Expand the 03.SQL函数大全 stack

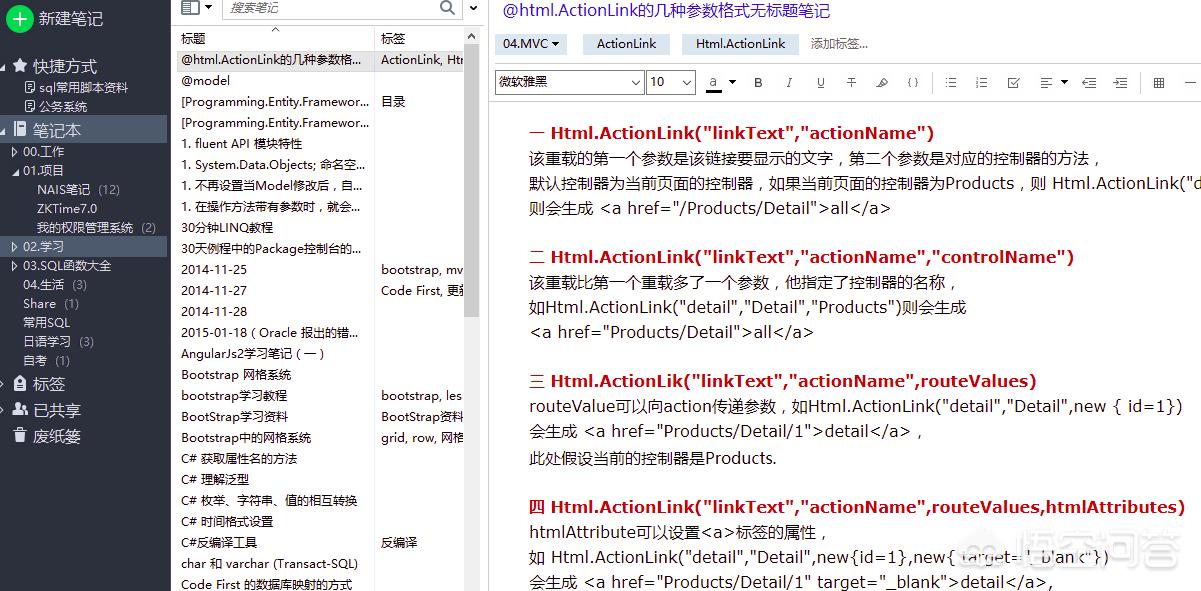pyautogui.click(x=14, y=266)
